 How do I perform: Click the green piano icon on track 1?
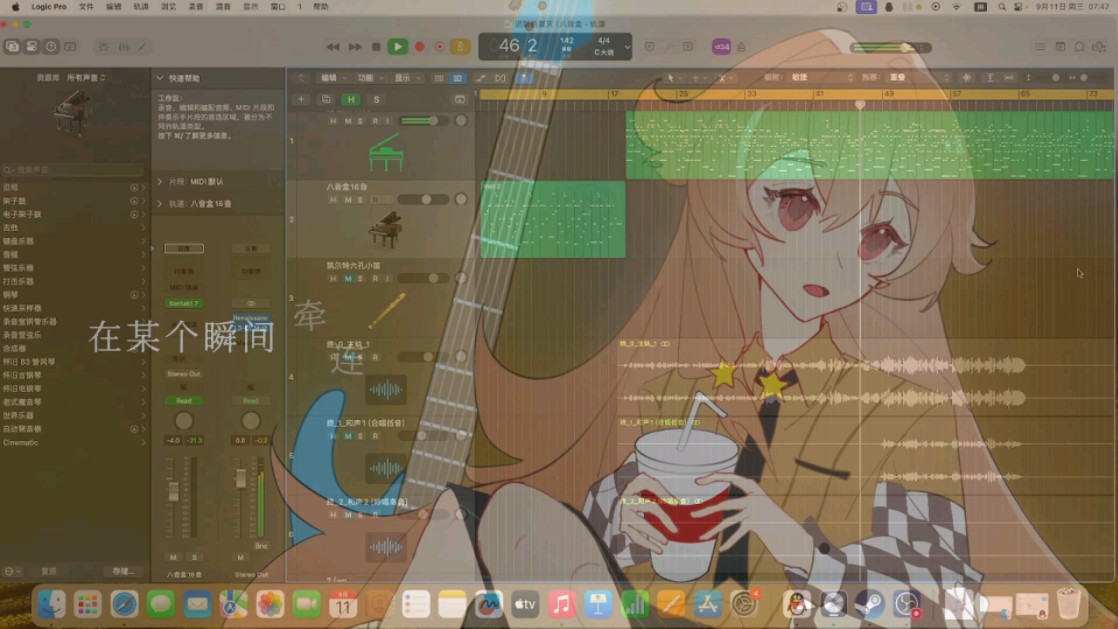(386, 153)
